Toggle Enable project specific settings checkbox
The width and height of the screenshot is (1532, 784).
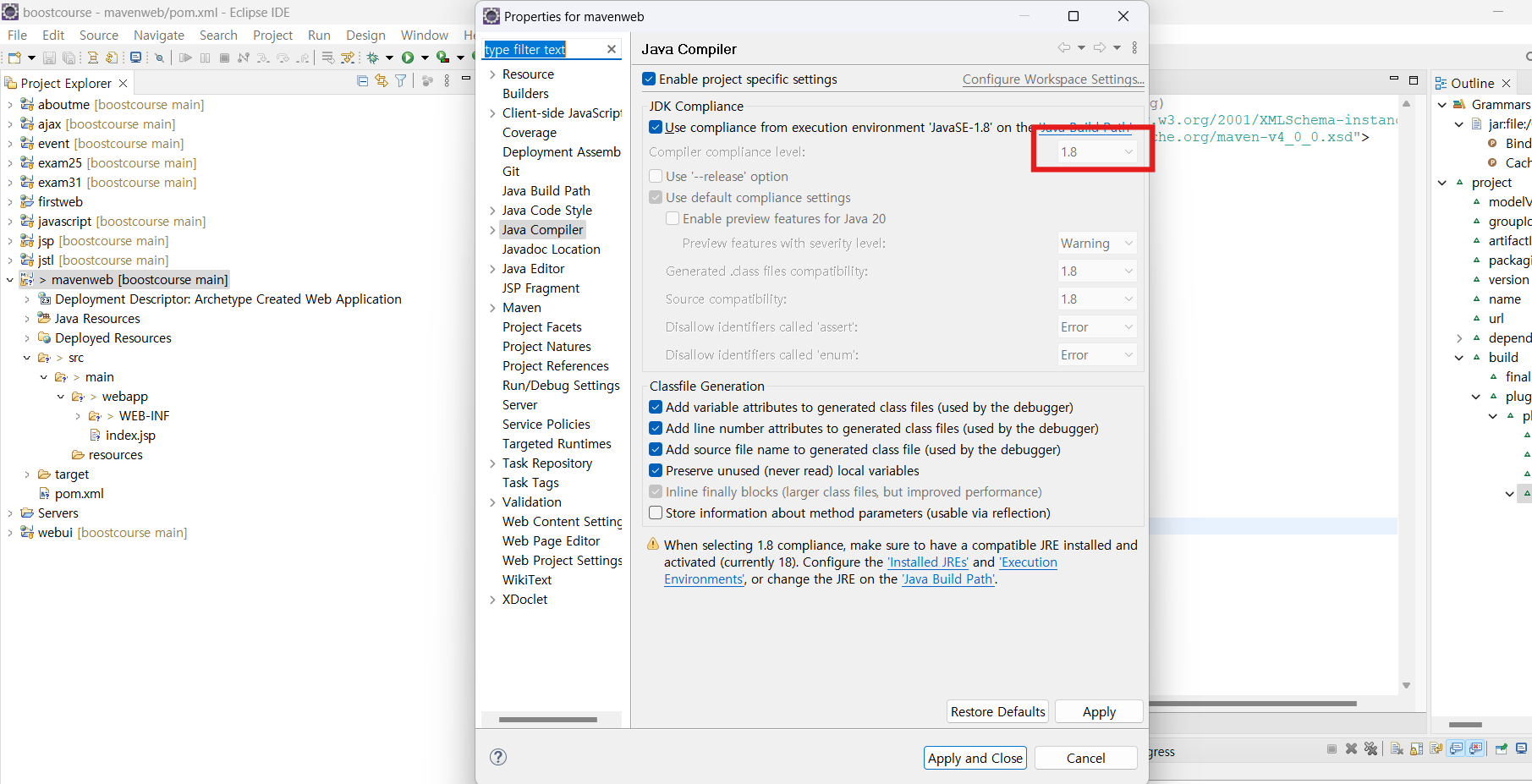point(649,79)
